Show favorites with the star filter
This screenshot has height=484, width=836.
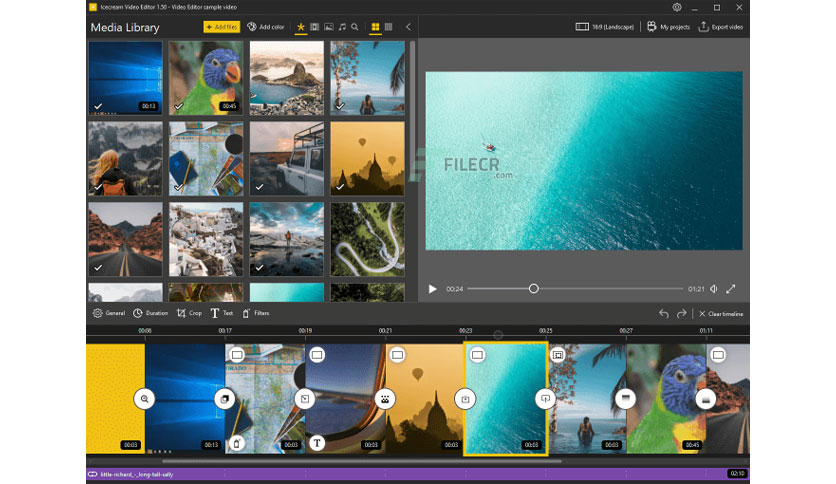(301, 27)
